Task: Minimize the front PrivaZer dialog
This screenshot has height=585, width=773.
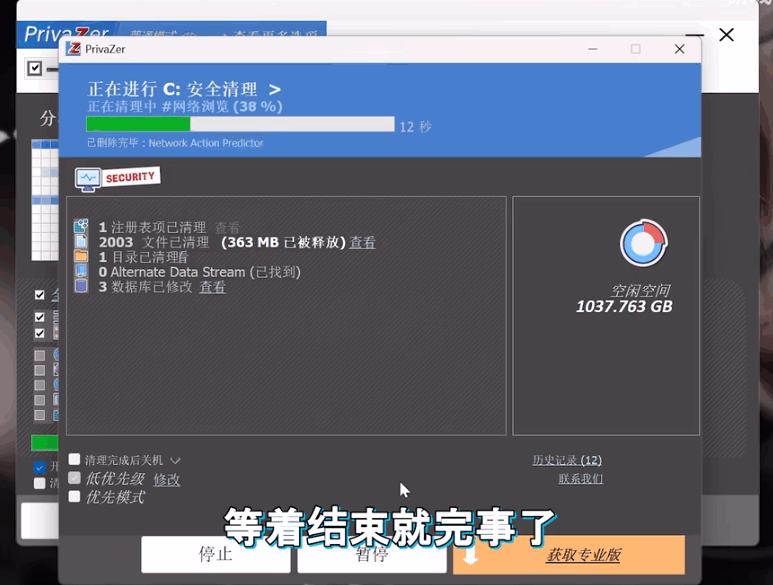Action: 593,49
